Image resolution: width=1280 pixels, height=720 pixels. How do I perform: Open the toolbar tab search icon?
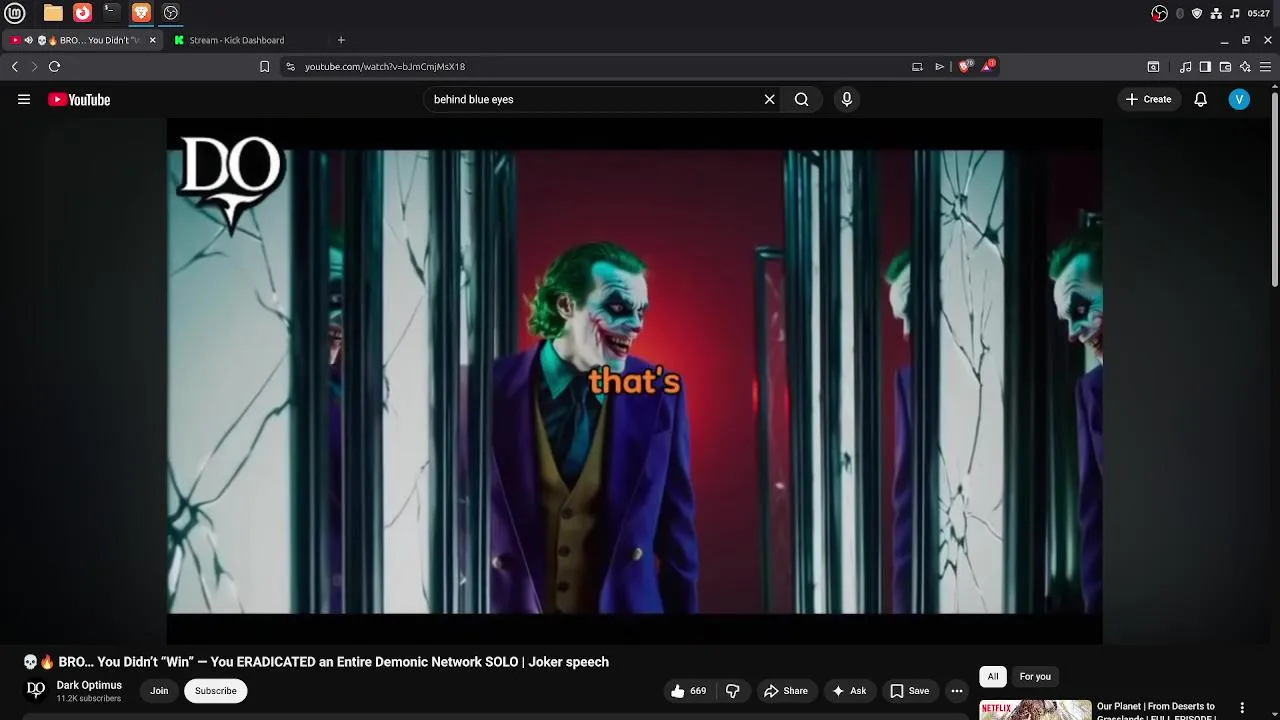pos(1153,66)
